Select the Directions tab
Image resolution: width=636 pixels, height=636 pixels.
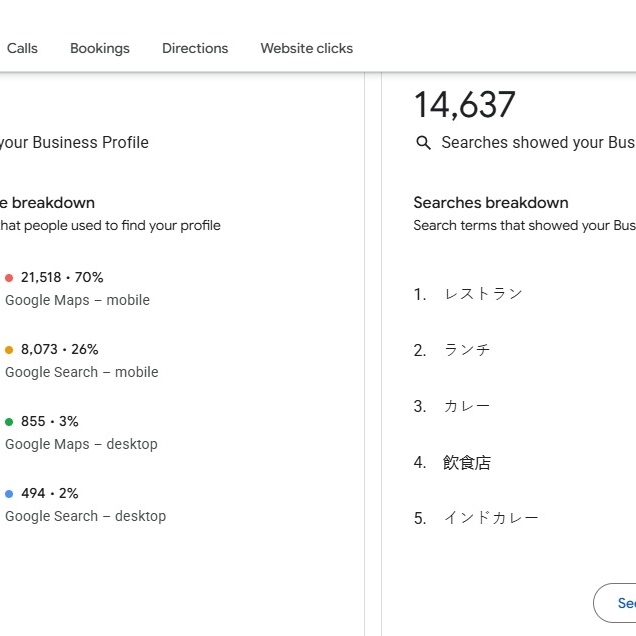195,48
